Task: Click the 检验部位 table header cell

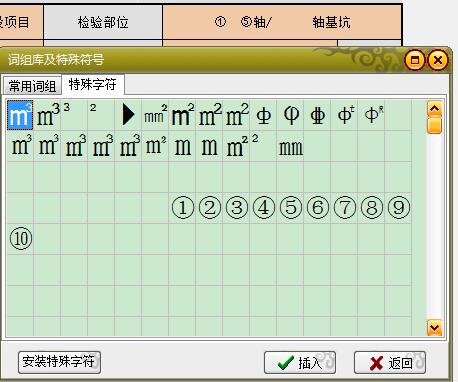Action: coord(103,22)
